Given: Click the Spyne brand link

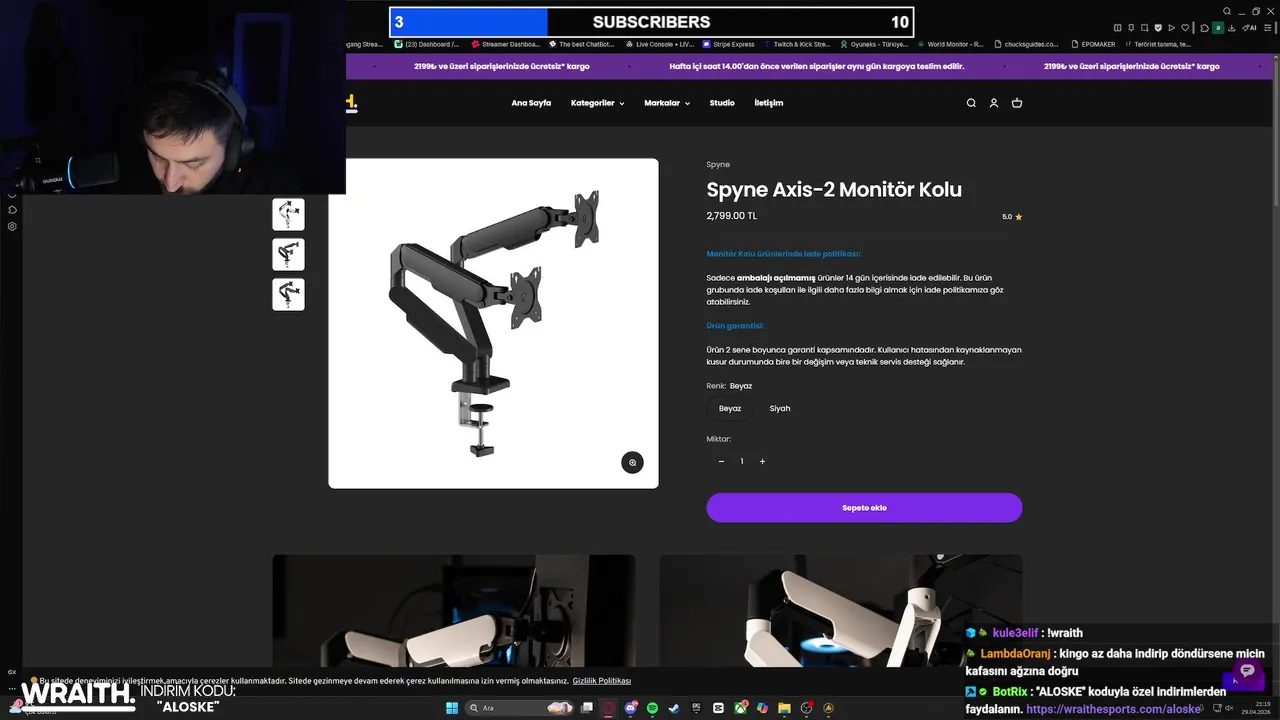Looking at the screenshot, I should [718, 164].
